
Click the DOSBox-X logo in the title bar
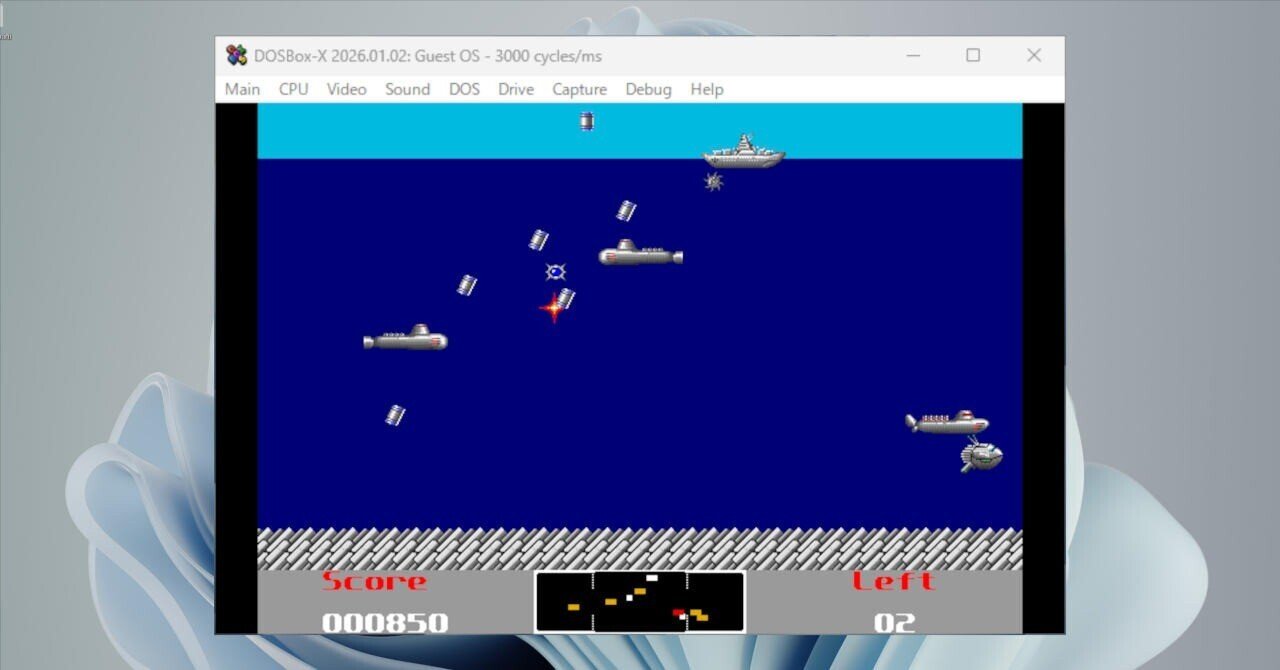tap(234, 55)
